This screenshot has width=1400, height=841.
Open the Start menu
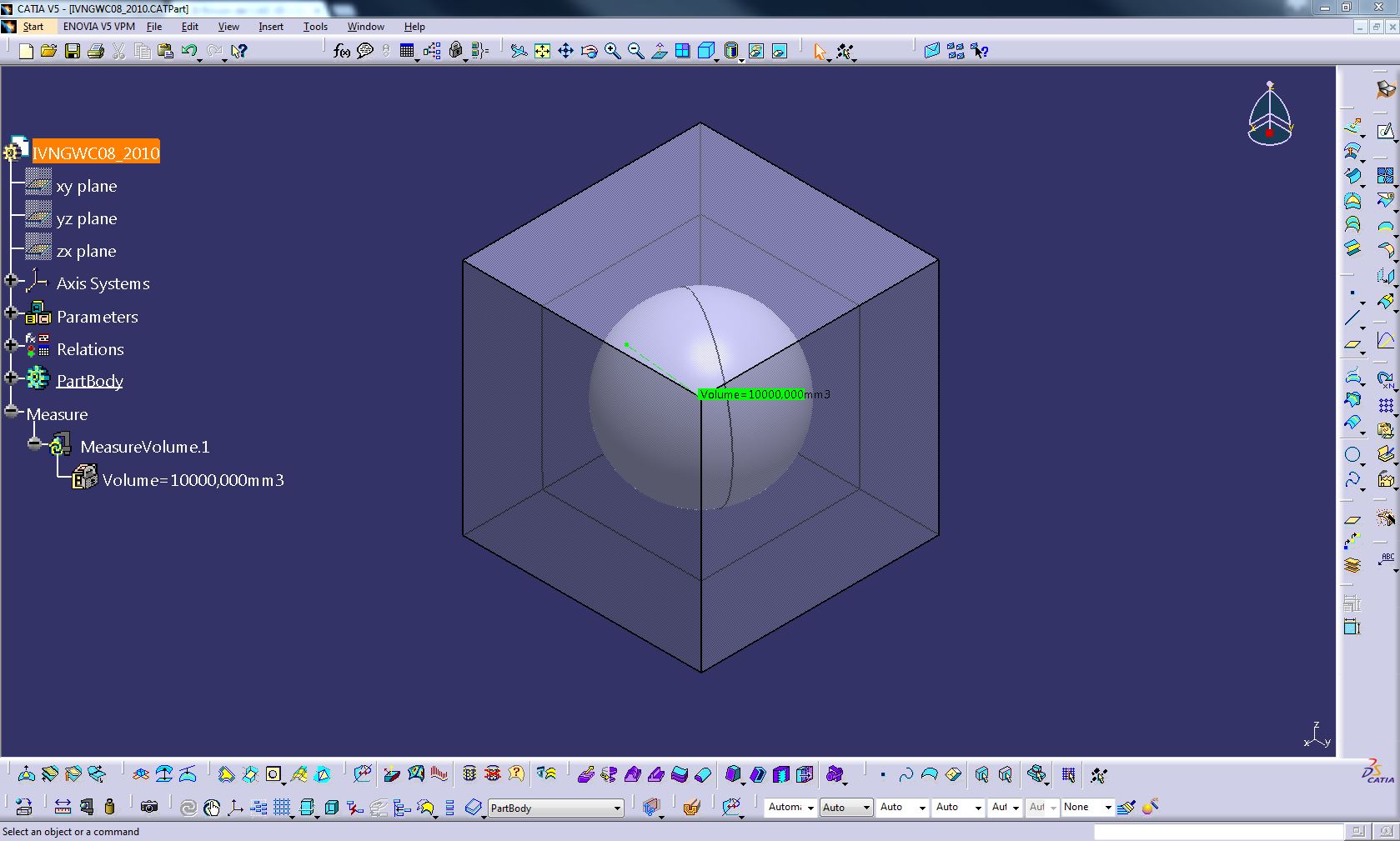point(33,27)
